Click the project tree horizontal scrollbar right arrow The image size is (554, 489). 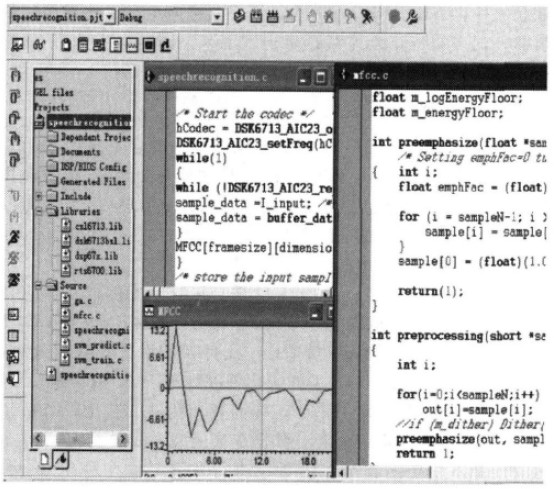123,439
